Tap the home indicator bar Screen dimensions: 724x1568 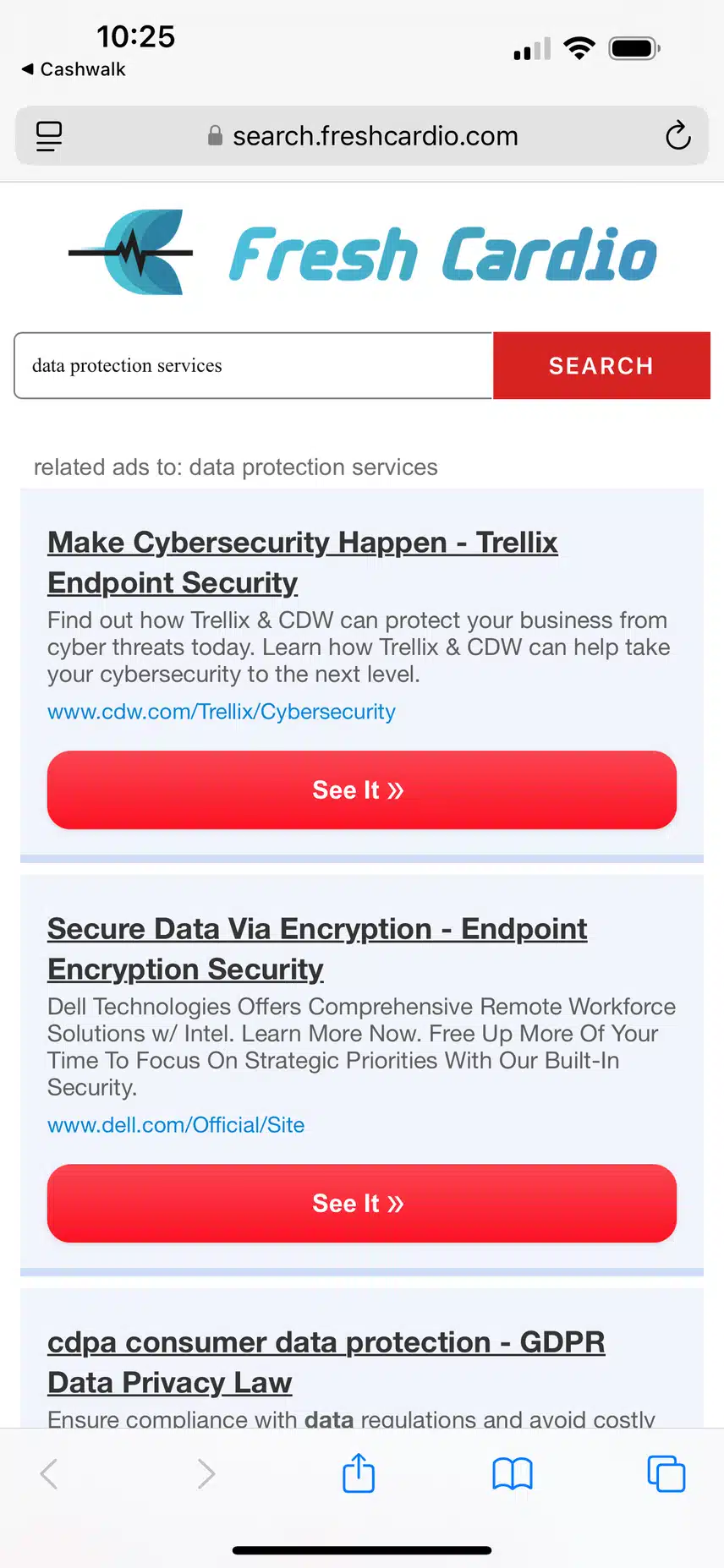point(362,1550)
